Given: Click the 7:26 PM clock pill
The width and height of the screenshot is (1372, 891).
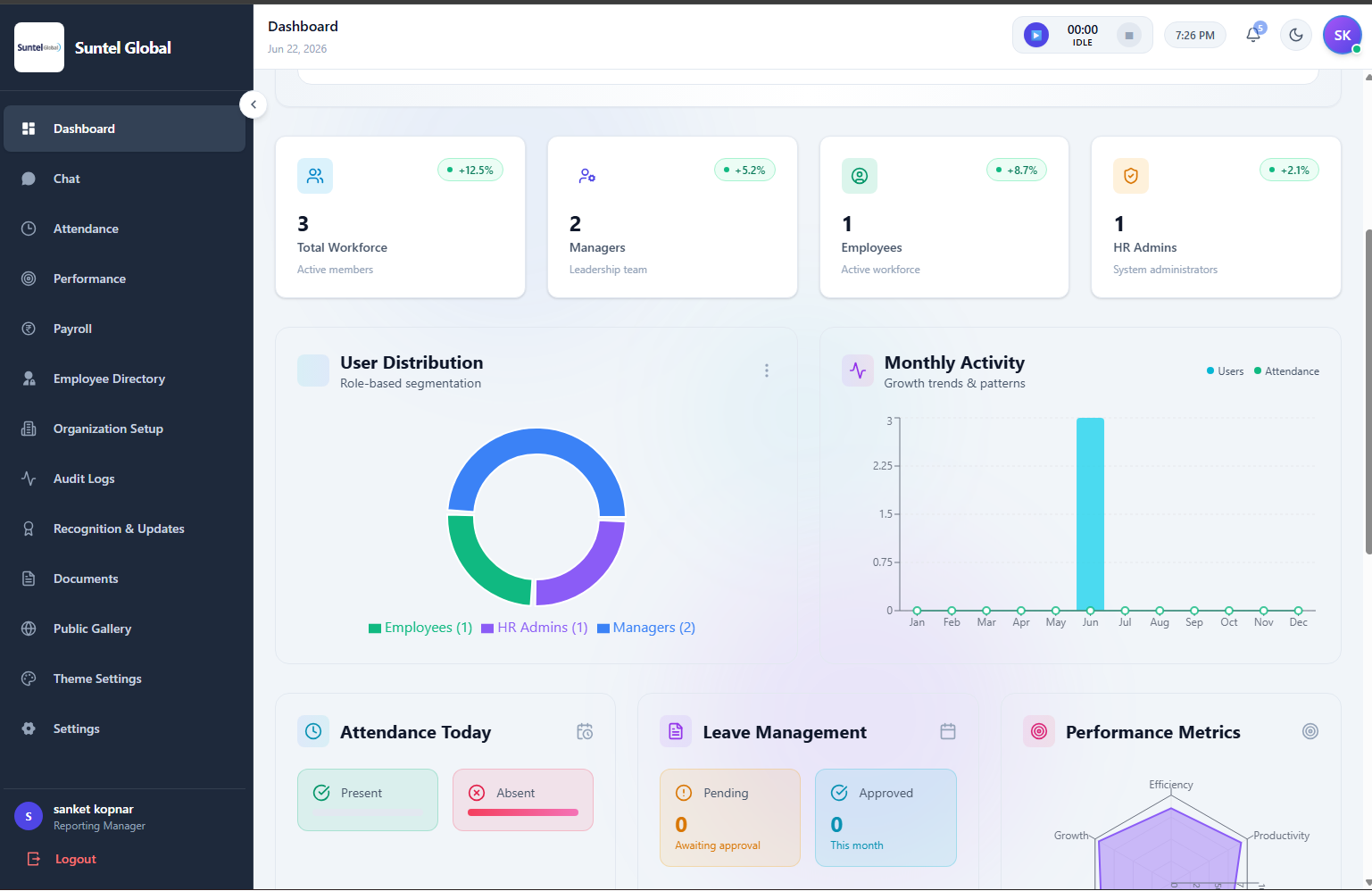Looking at the screenshot, I should coord(1195,36).
